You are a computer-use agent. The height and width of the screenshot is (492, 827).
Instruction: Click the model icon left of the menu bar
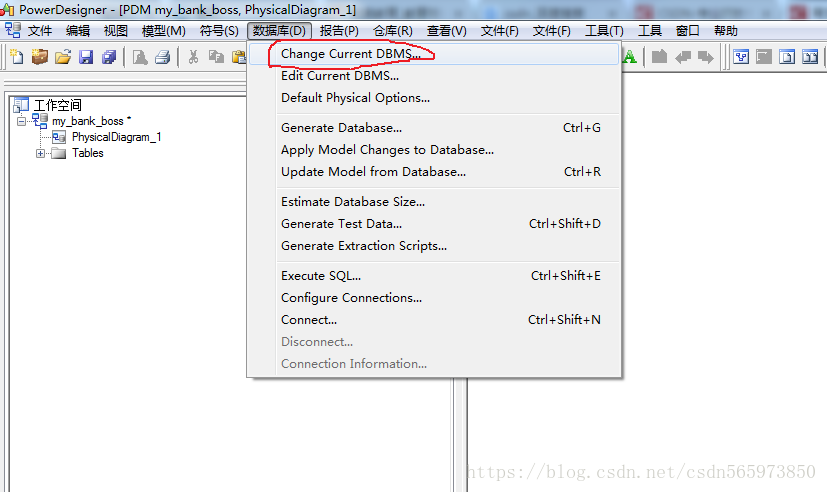pyautogui.click(x=13, y=30)
